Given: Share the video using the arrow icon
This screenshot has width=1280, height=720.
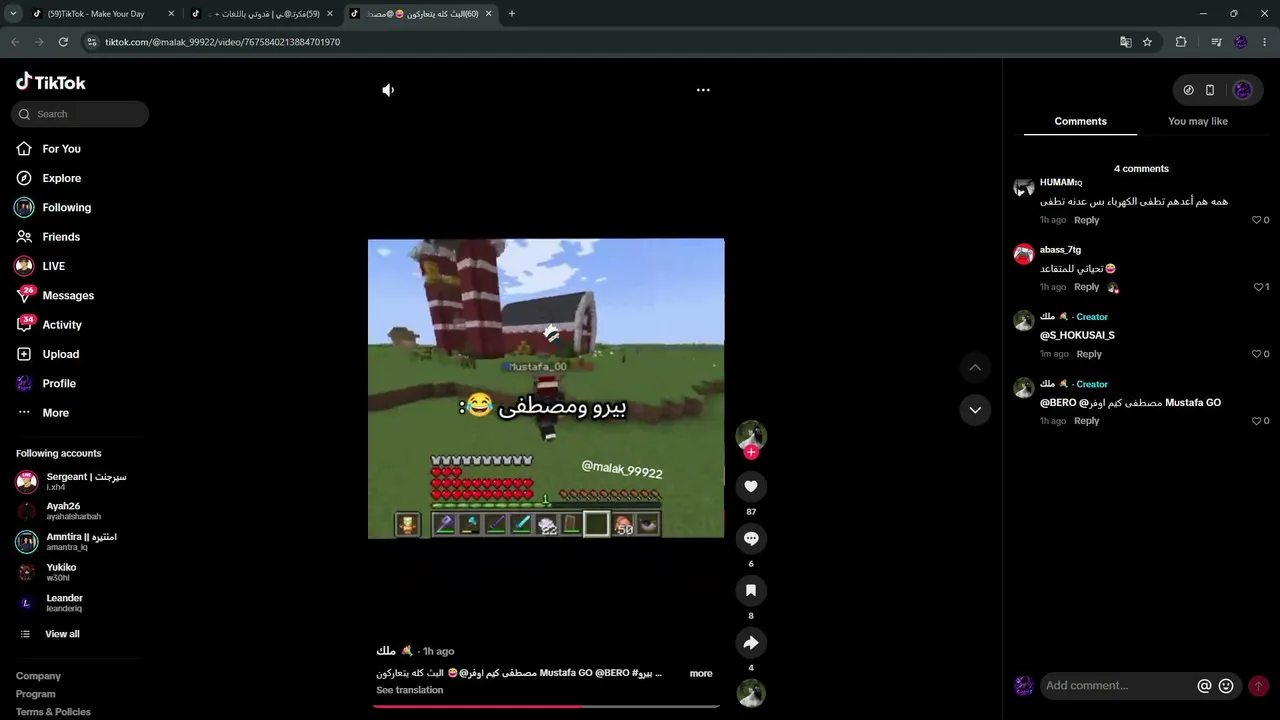Looking at the screenshot, I should (751, 642).
